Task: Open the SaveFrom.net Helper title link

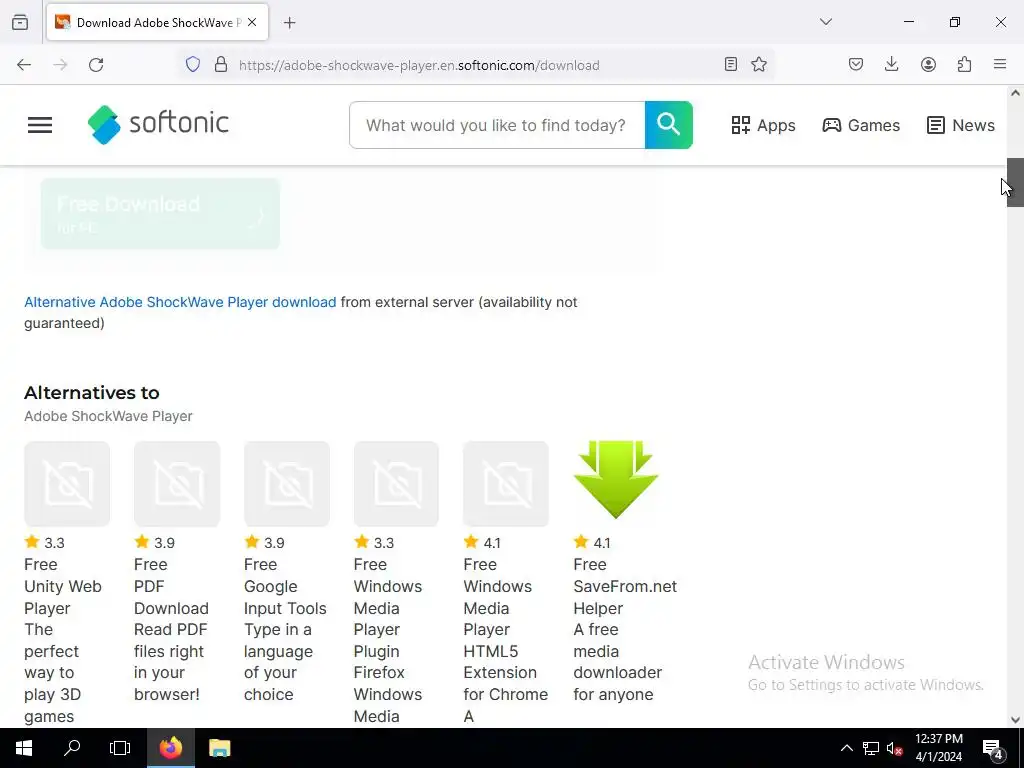Action: point(625,597)
